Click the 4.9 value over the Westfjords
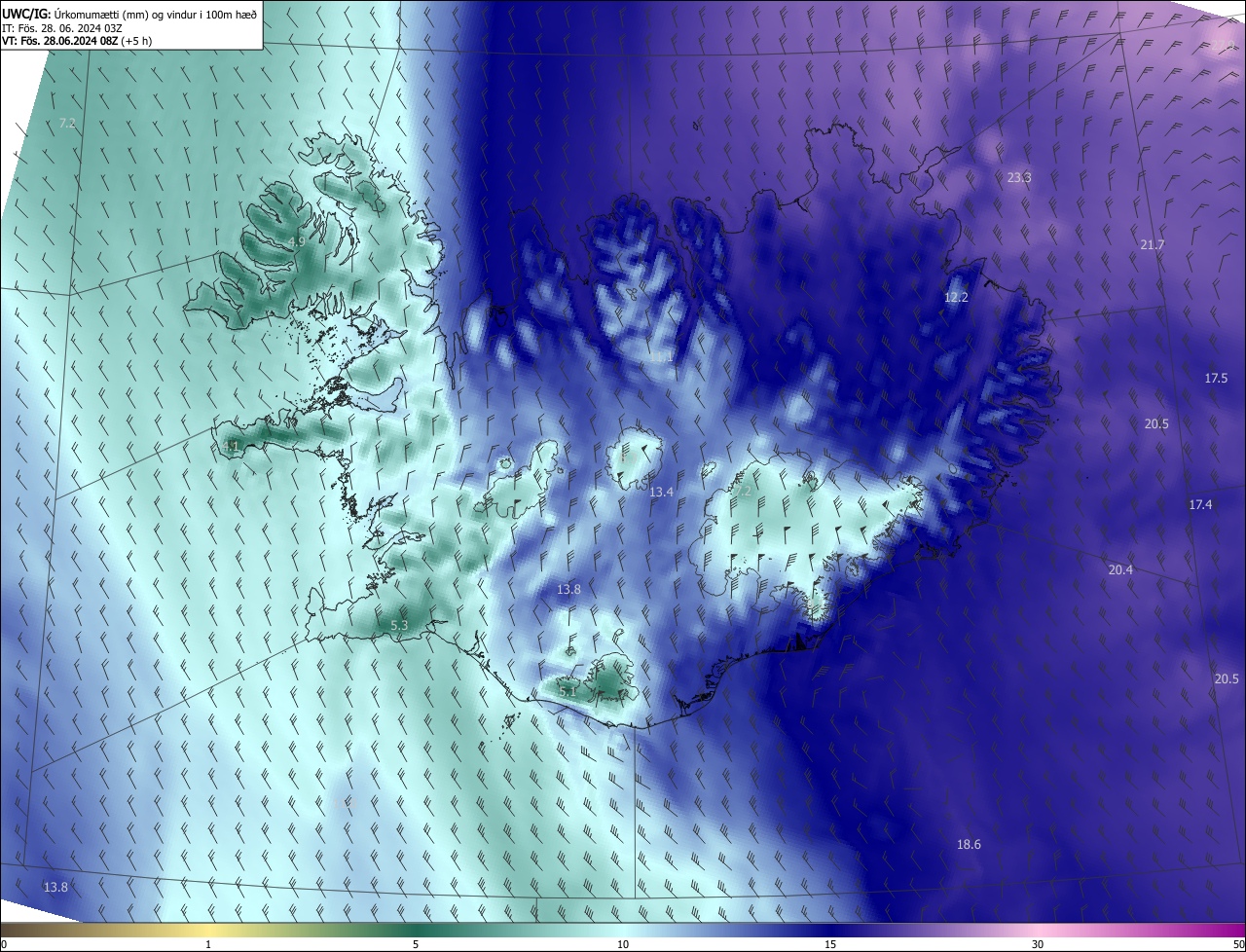1246x952 pixels. pos(298,241)
